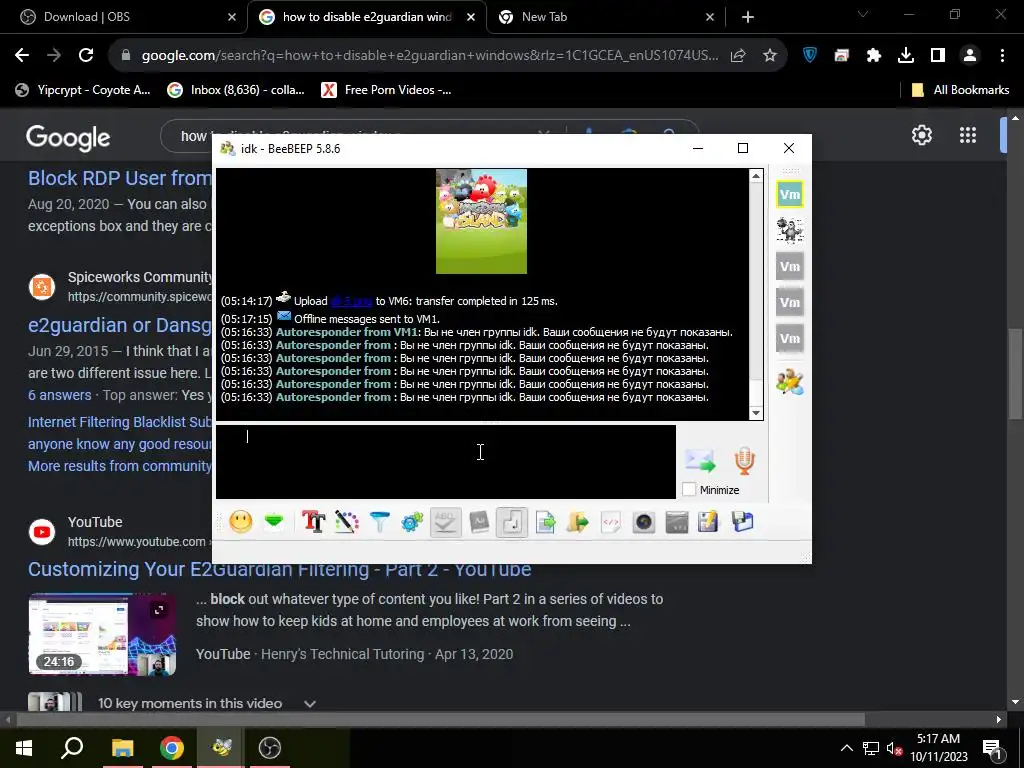The image size is (1024, 768).
Task: Open the Chrome extensions puzzle icon
Action: pos(874,56)
